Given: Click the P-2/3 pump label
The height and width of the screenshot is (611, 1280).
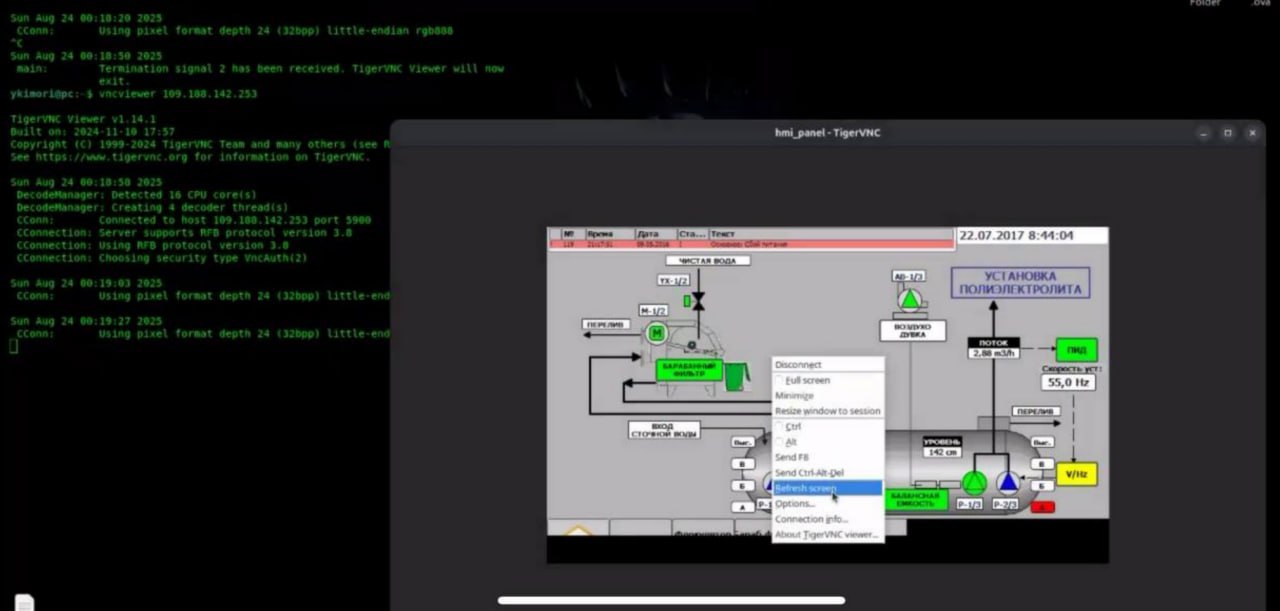Looking at the screenshot, I should [1007, 504].
